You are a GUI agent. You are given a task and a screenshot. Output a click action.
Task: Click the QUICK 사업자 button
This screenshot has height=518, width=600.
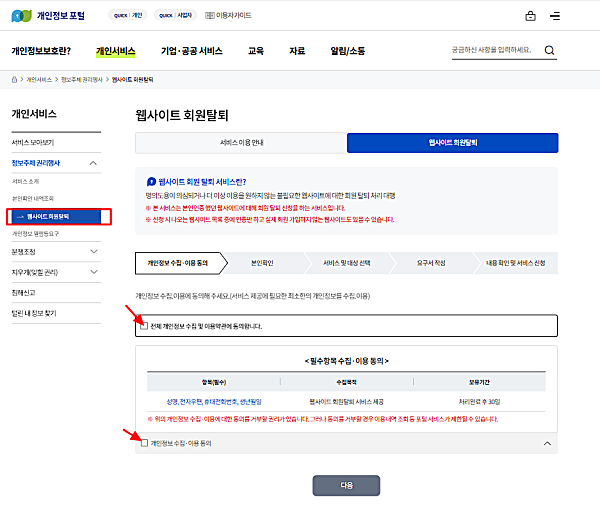(x=175, y=15)
